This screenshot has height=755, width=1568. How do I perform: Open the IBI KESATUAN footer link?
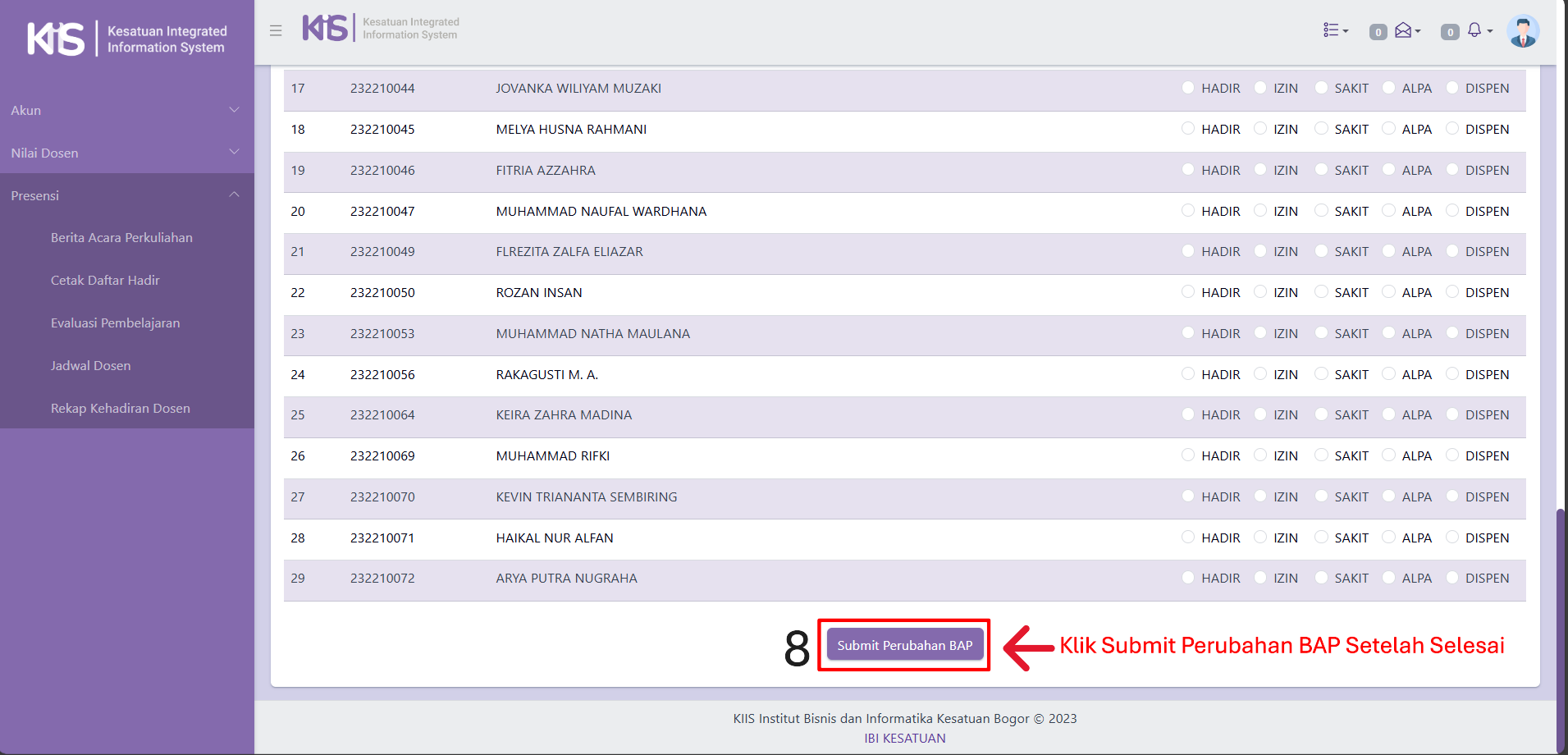904,738
